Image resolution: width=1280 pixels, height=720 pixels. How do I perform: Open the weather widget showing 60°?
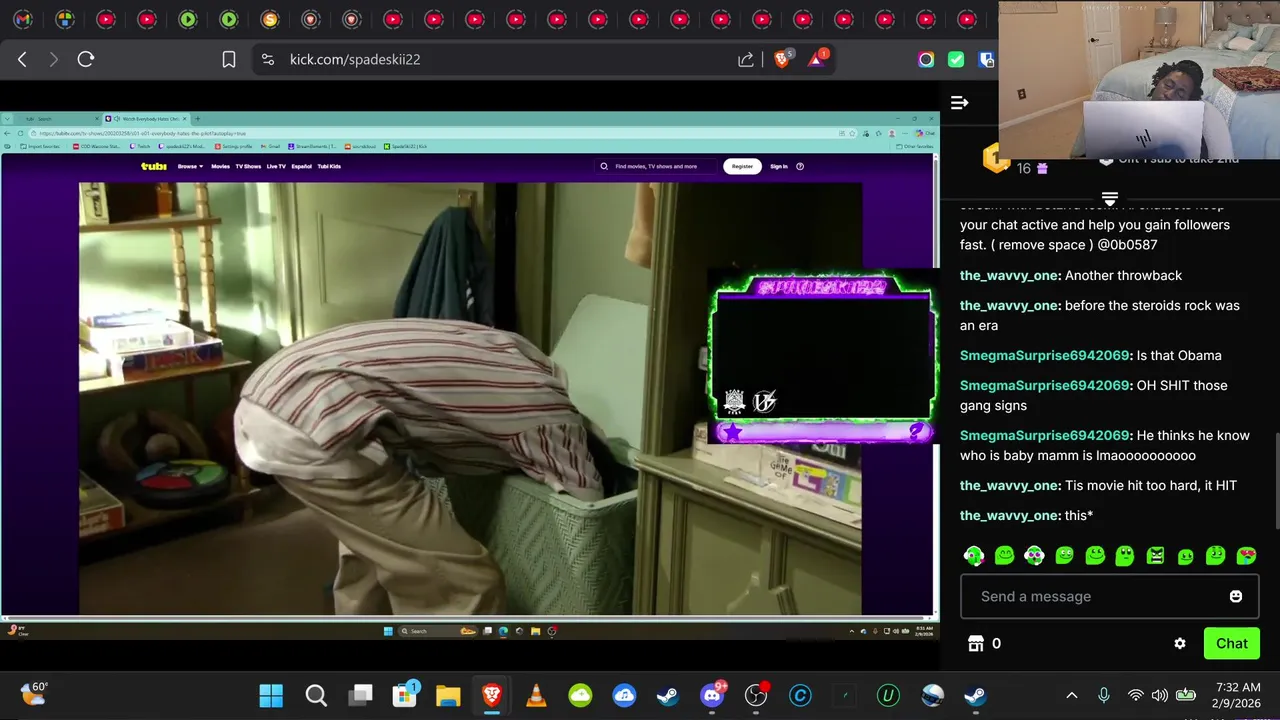34,693
